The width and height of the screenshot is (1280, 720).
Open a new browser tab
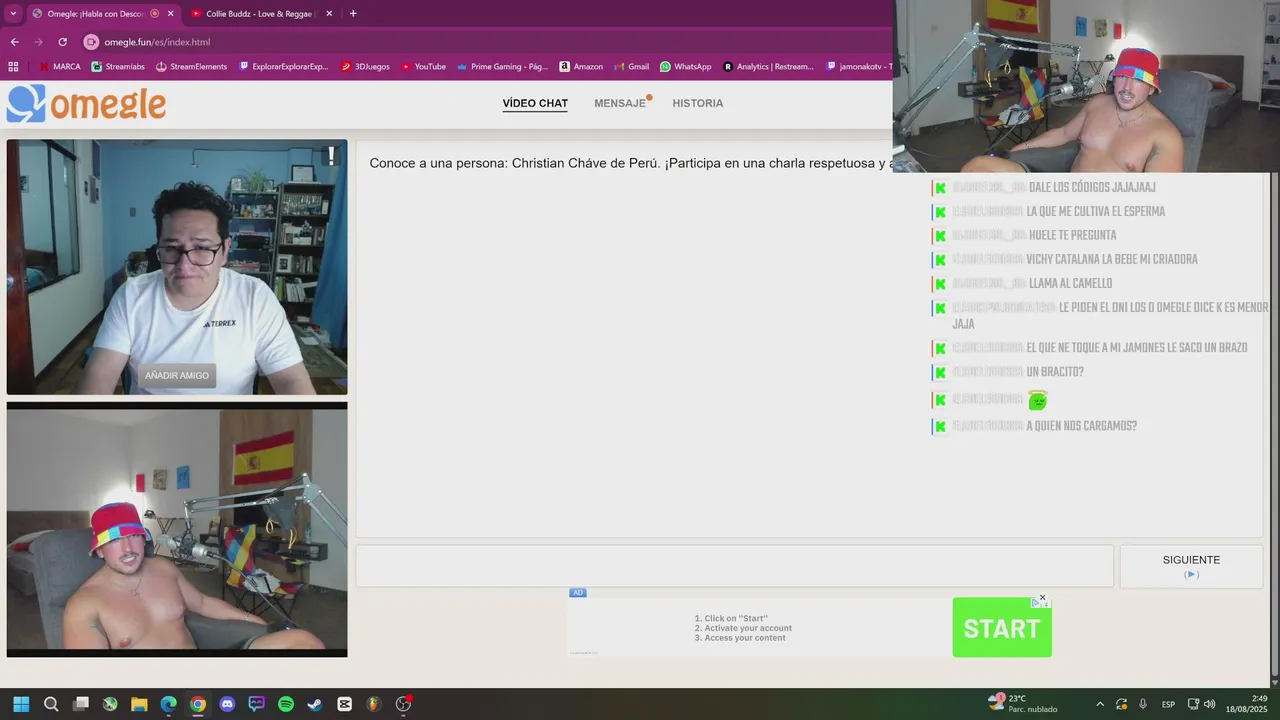click(353, 14)
